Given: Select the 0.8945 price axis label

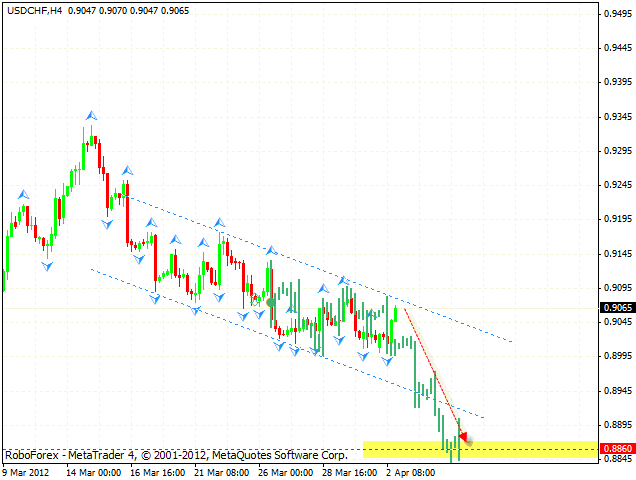Looking at the screenshot, I should pyautogui.click(x=616, y=390).
